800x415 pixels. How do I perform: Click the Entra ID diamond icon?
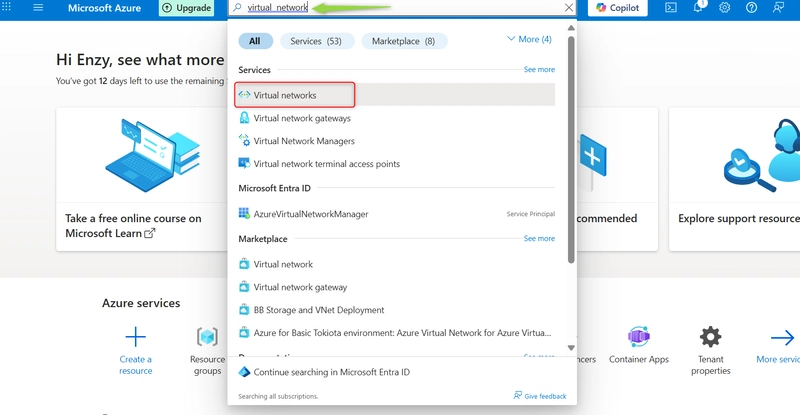click(244, 372)
